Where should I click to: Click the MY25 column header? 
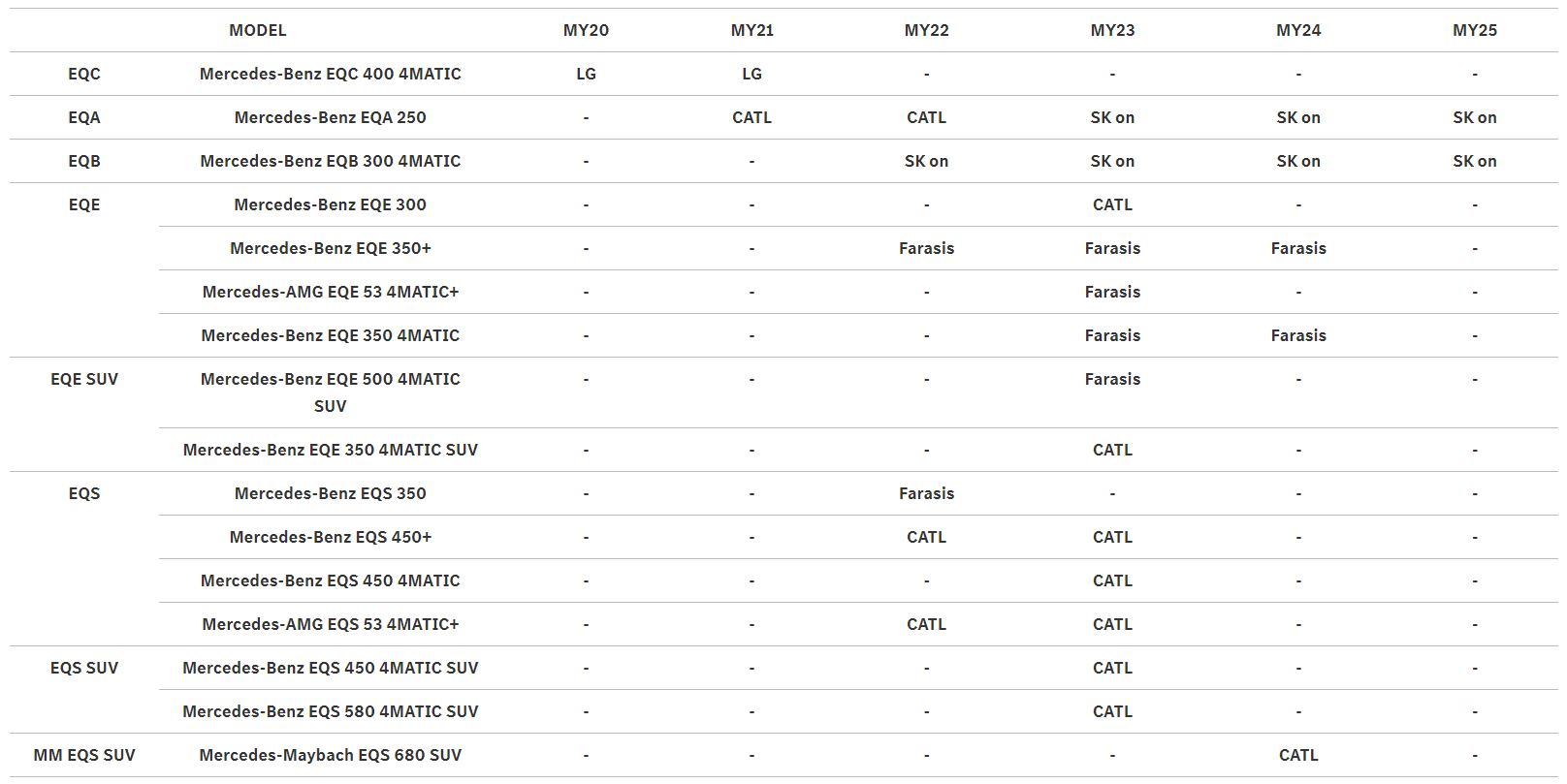click(1474, 30)
